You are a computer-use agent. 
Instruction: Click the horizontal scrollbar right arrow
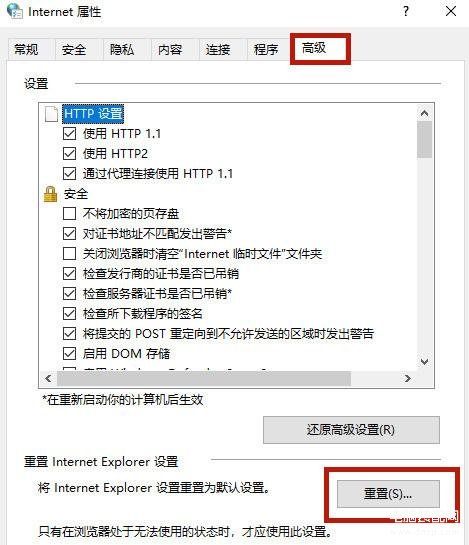pyautogui.click(x=408, y=379)
